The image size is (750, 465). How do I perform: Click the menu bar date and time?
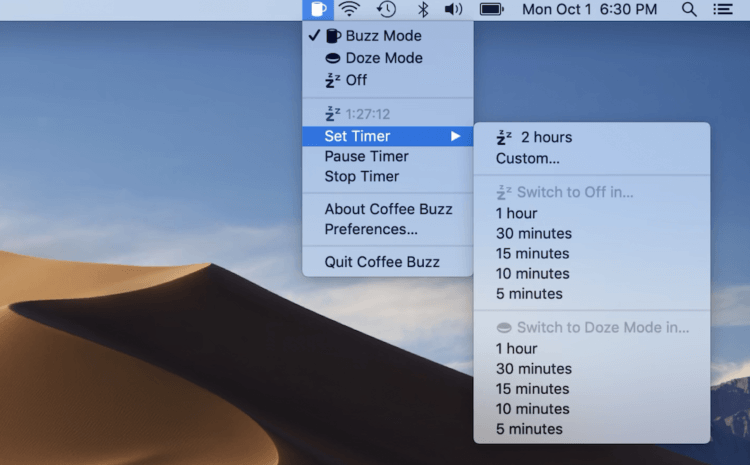coord(589,9)
